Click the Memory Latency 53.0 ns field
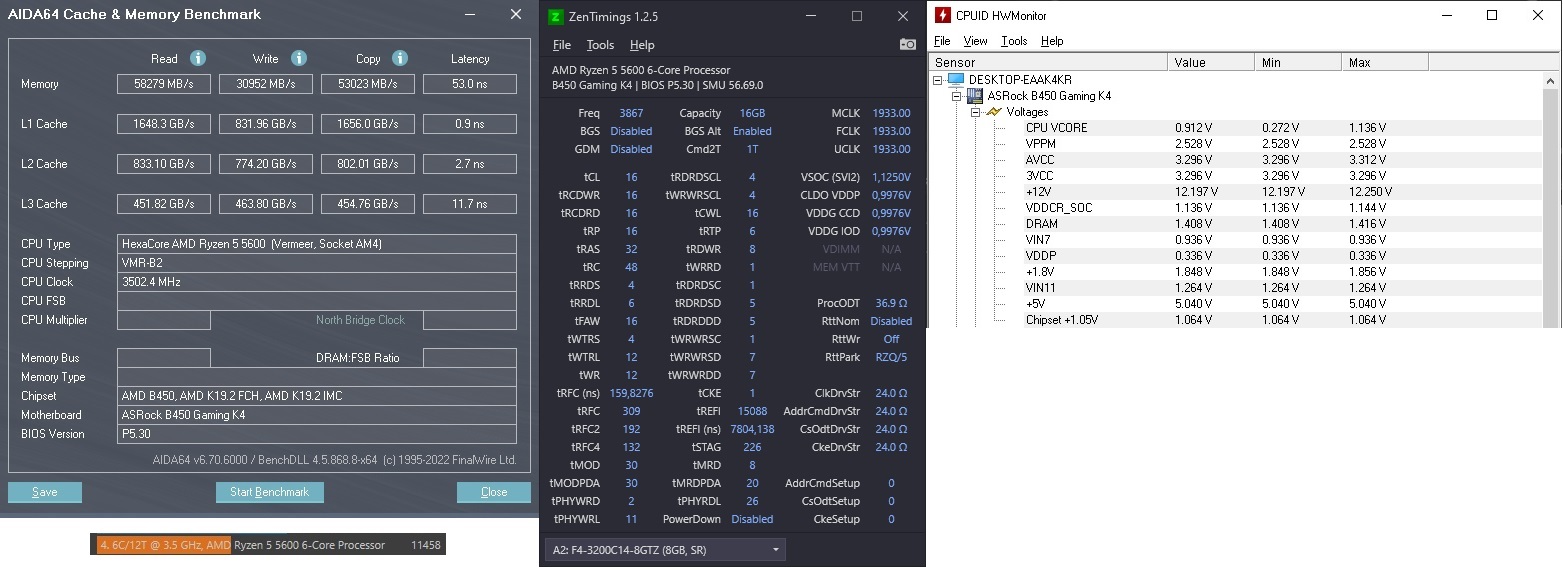1563x568 pixels. (x=470, y=84)
